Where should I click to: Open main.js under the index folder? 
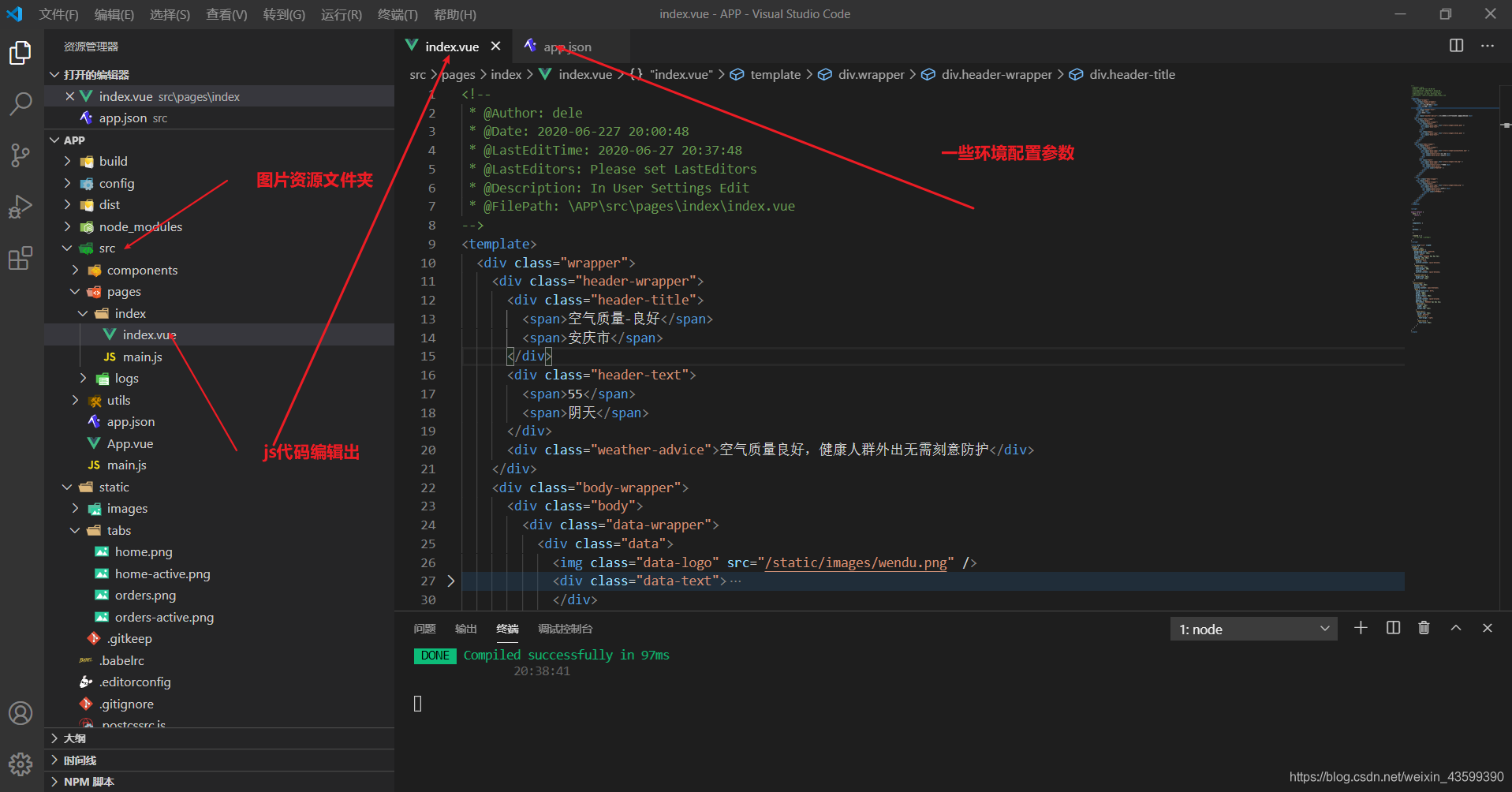[x=219, y=357]
